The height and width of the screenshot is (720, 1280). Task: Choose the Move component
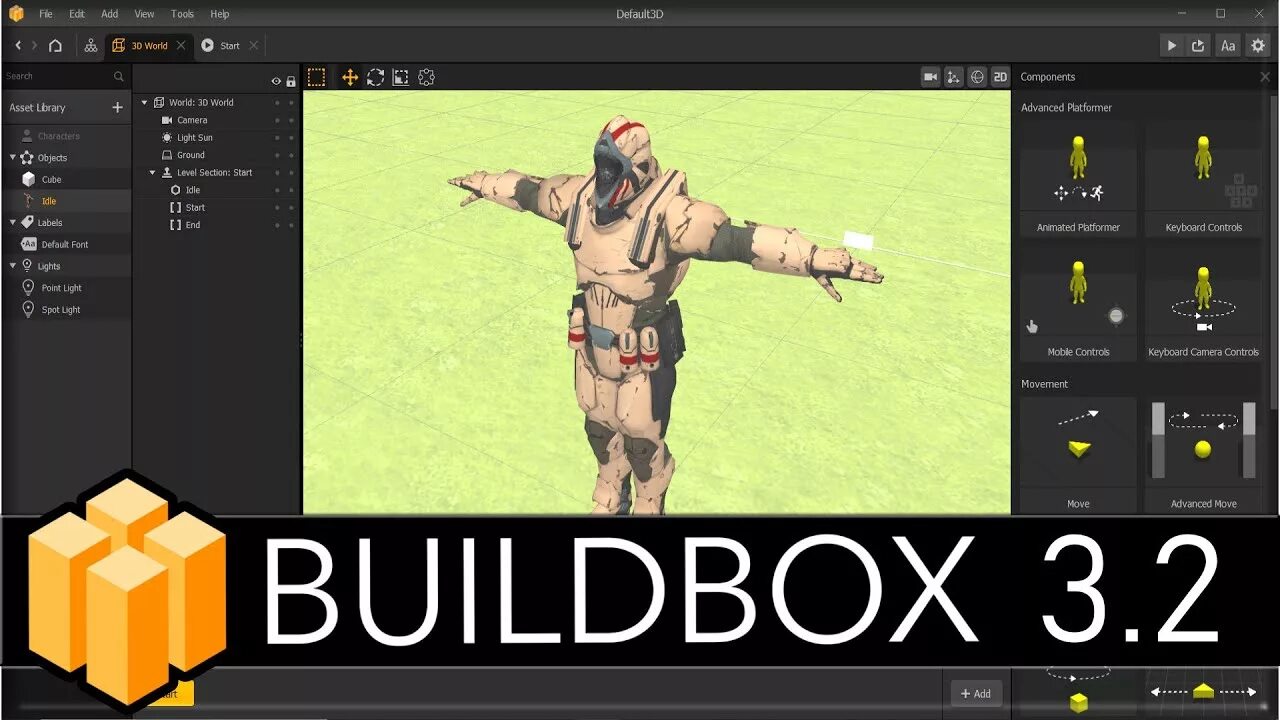point(1078,456)
